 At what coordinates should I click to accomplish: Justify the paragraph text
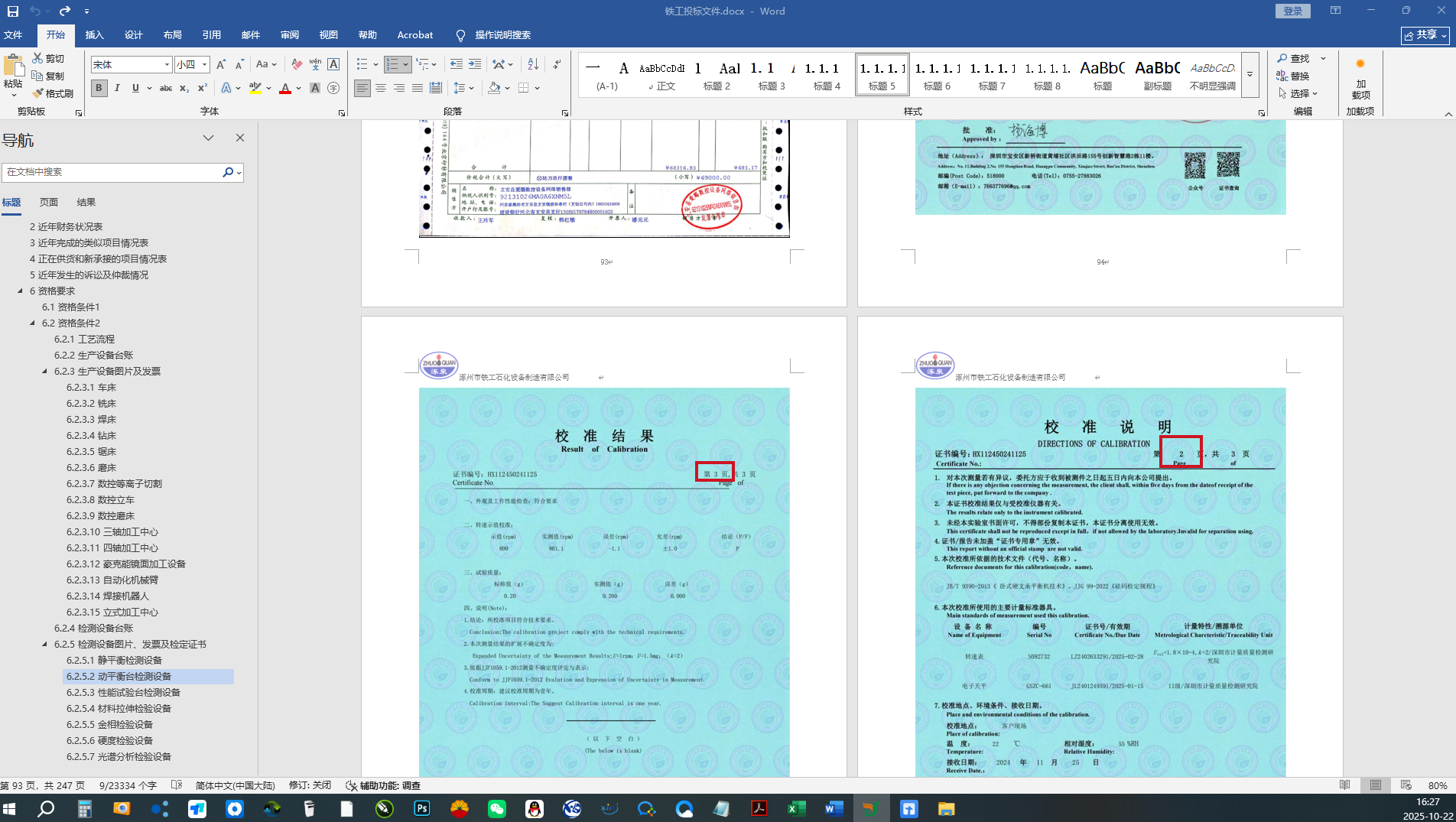tap(418, 88)
